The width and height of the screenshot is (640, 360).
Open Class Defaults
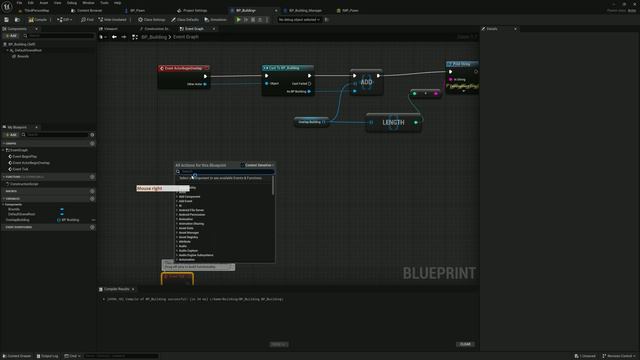tap(185, 20)
